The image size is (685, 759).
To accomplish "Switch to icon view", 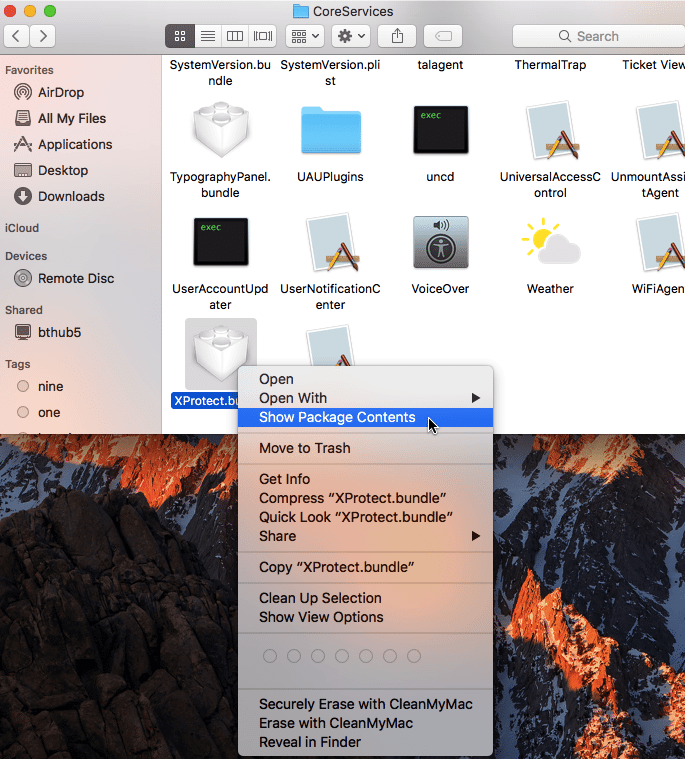I will tap(180, 36).
